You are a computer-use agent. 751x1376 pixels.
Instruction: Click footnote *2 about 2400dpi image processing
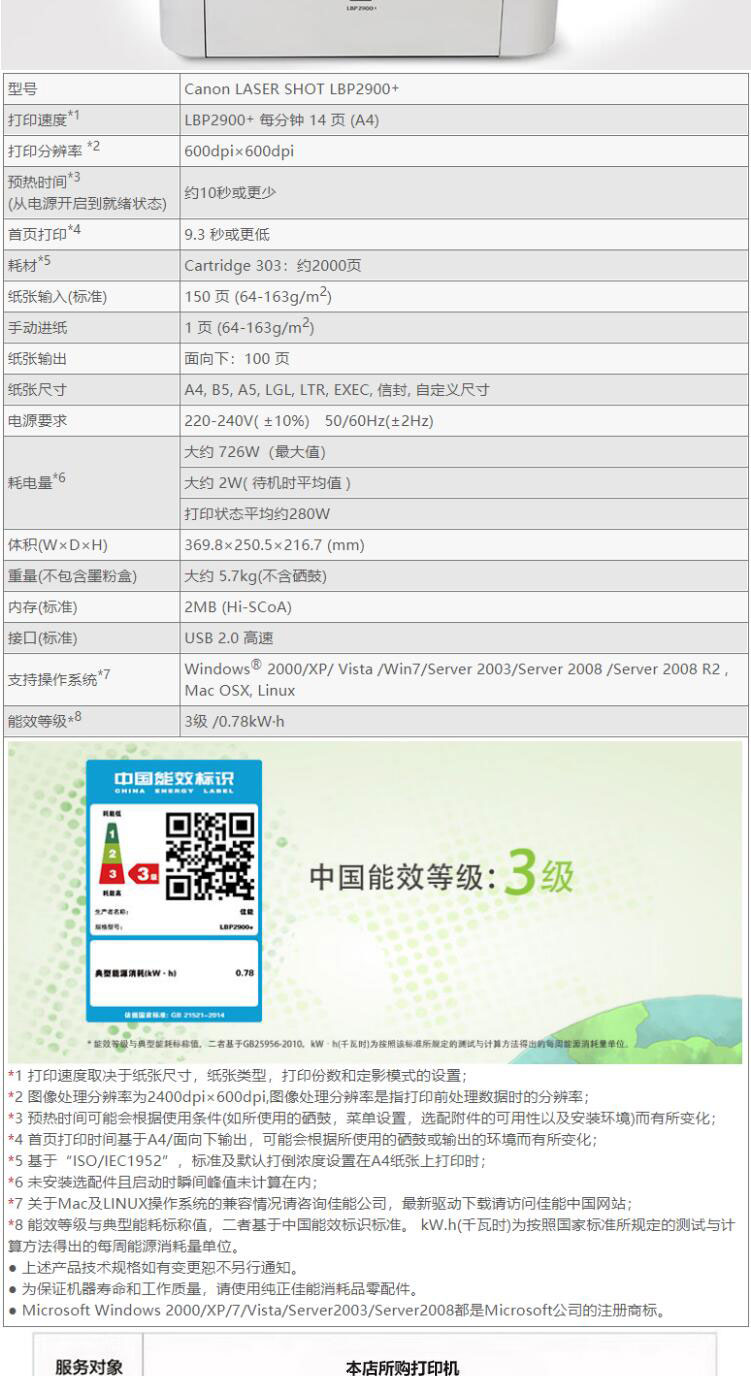[x=299, y=1097]
